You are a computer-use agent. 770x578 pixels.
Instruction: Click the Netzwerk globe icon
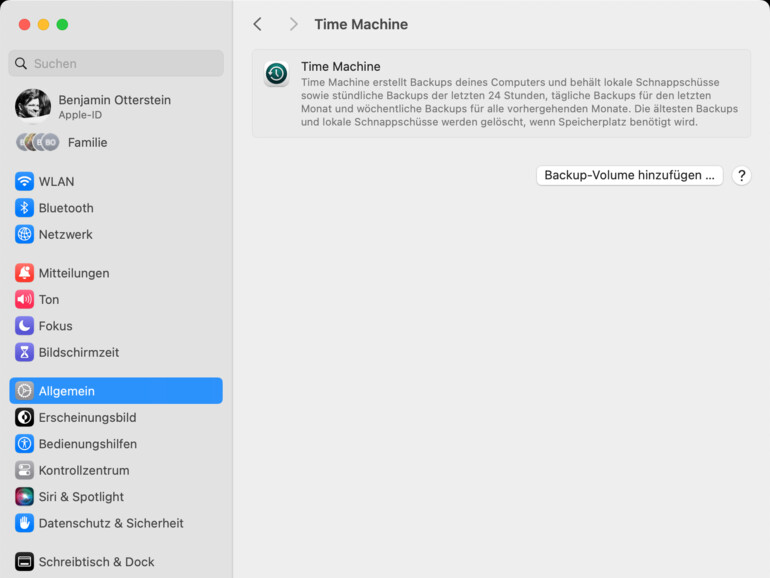[24, 234]
